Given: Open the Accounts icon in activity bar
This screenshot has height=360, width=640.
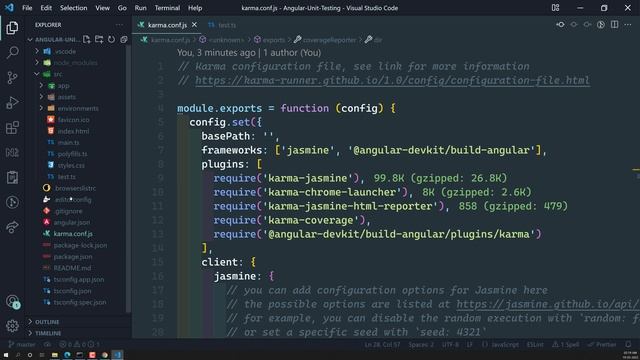Looking at the screenshot, I should 12,302.
